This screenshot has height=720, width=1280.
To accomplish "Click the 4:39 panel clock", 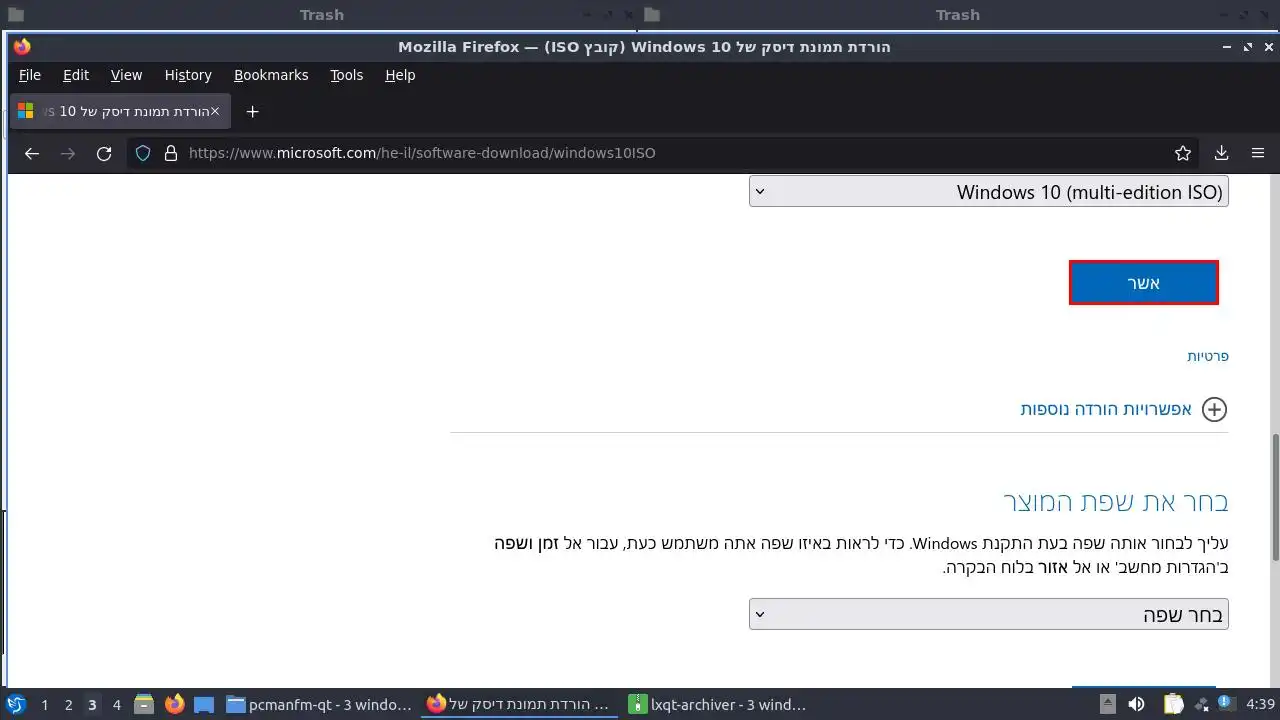I will [1261, 705].
